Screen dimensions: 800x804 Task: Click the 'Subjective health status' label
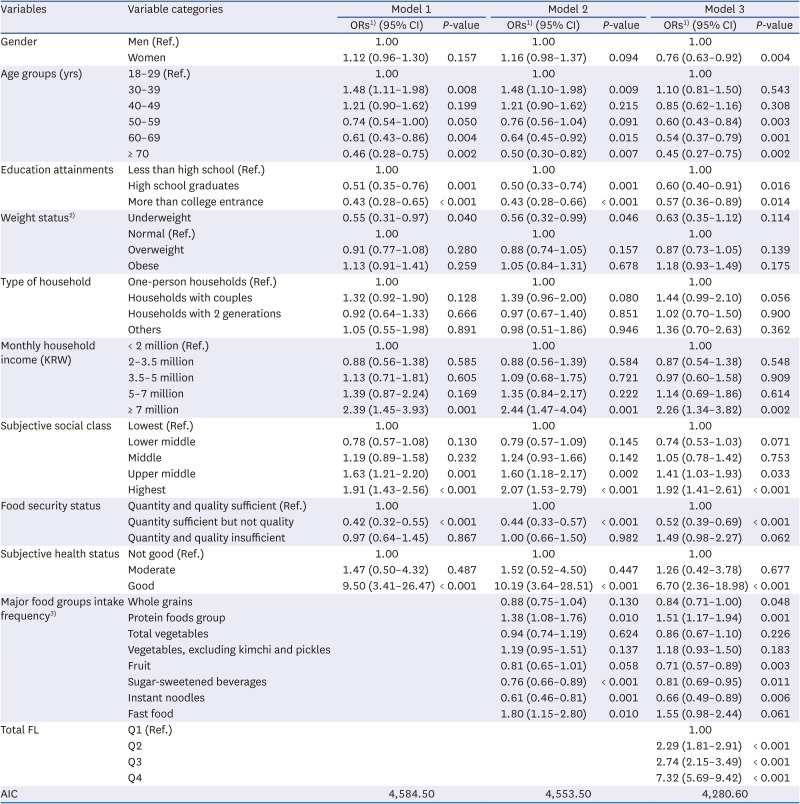pyautogui.click(x=59, y=554)
